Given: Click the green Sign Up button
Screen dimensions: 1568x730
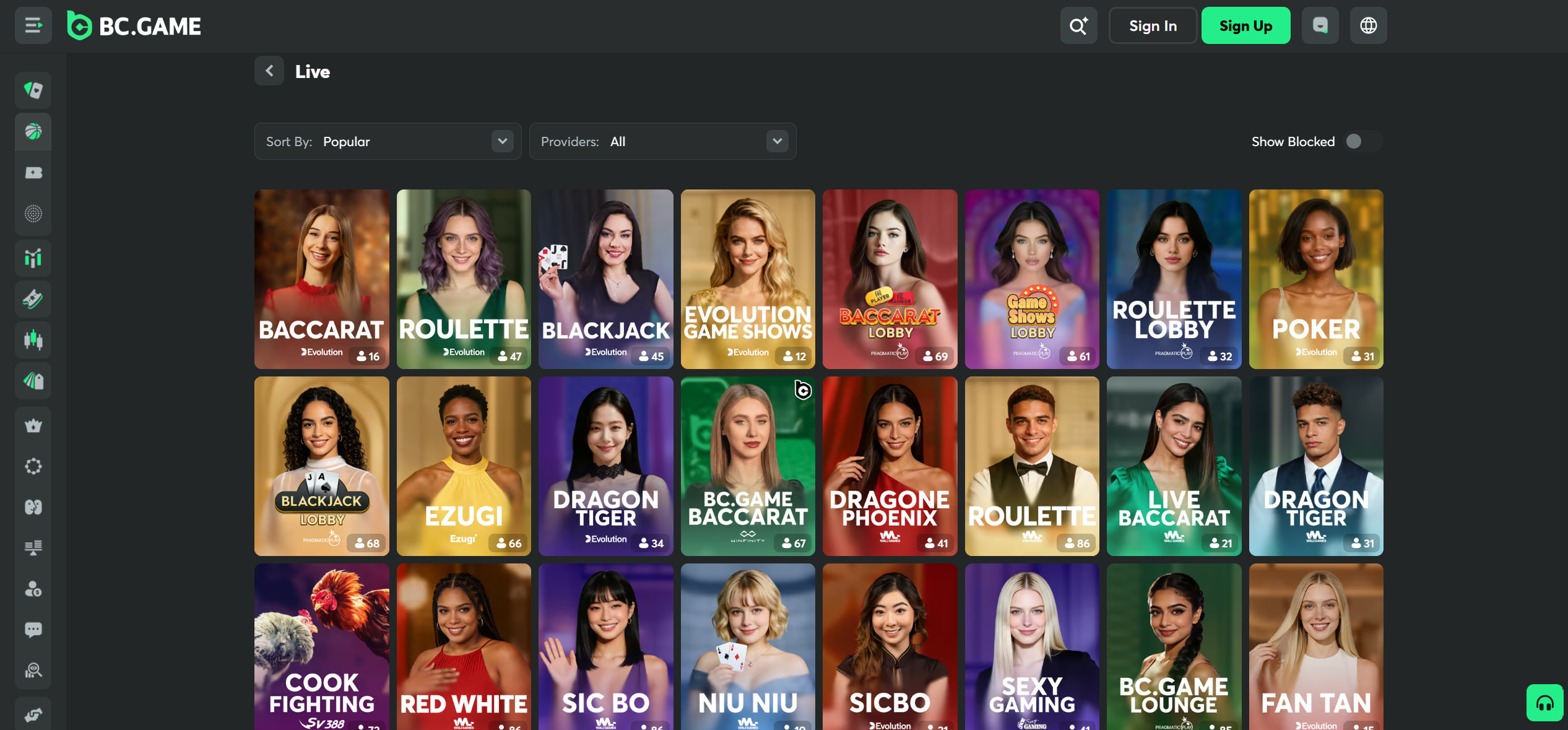Looking at the screenshot, I should click(1245, 25).
